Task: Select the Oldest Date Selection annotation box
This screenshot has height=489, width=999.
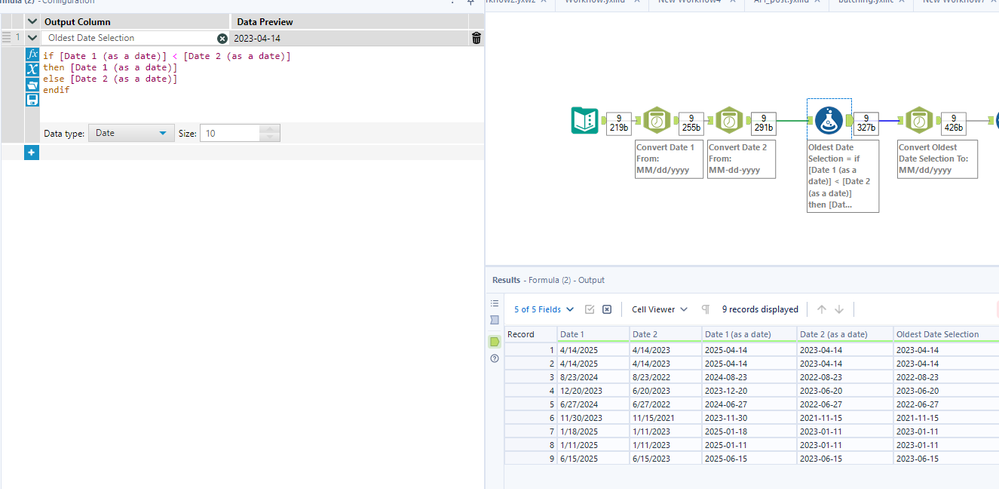Action: coord(842,176)
